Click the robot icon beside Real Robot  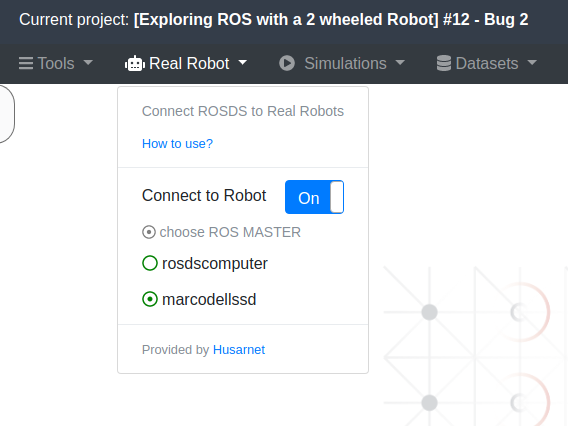pos(135,63)
